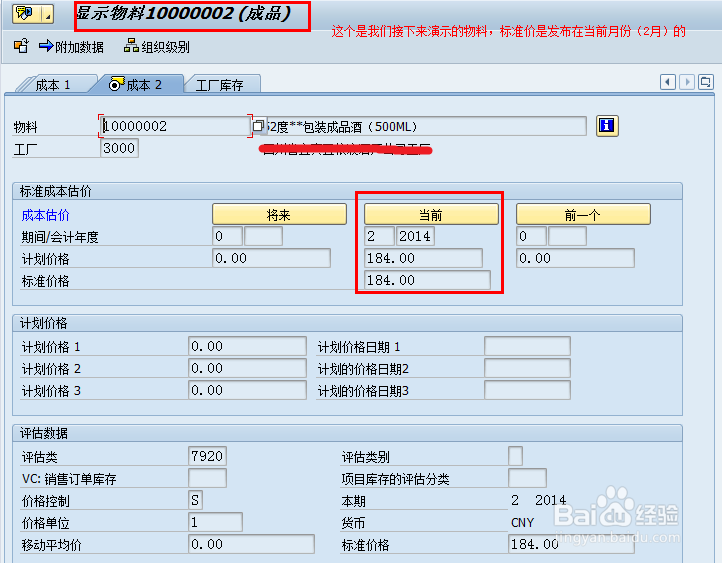Click the 计划价格 2 field
Image resolution: width=722 pixels, height=563 pixels.
tap(247, 368)
